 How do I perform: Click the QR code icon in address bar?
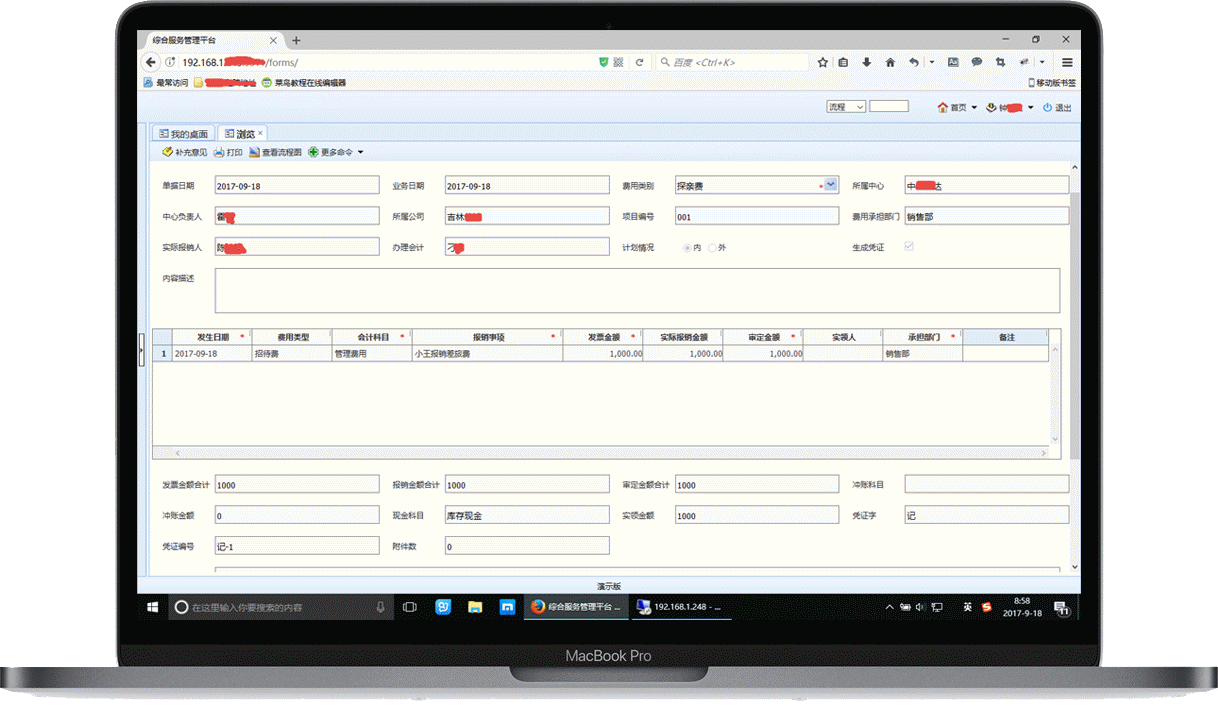coord(618,62)
